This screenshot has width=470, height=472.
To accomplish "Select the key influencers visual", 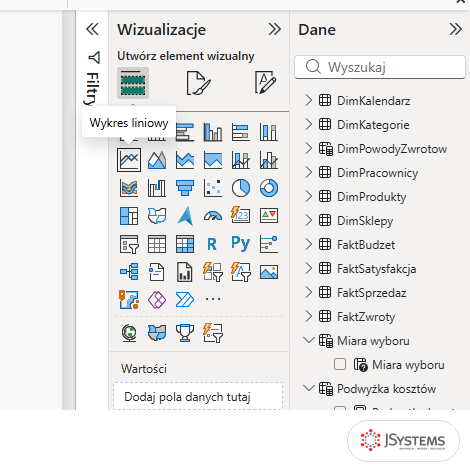I will tap(269, 244).
